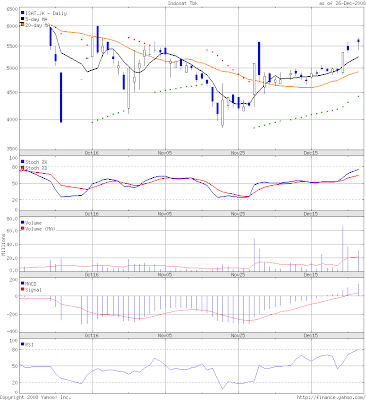Open the finance.yahoo.com link at bottom
Image resolution: width=366 pixels, height=400 pixels.
point(331,397)
